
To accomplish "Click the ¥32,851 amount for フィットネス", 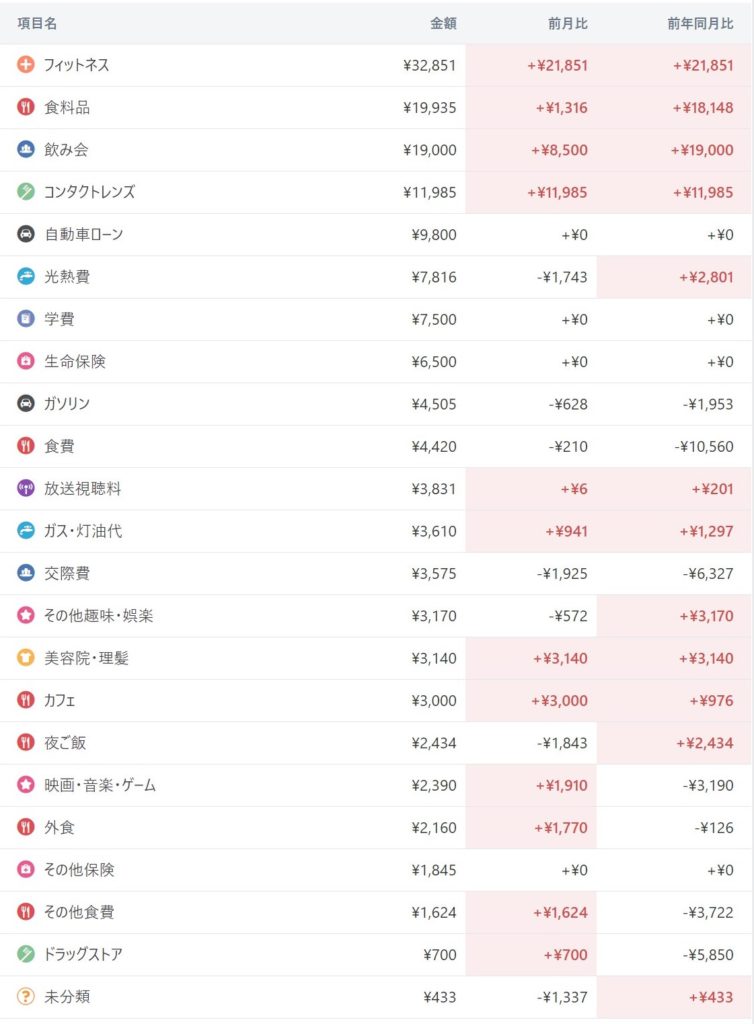I will click(x=429, y=65).
